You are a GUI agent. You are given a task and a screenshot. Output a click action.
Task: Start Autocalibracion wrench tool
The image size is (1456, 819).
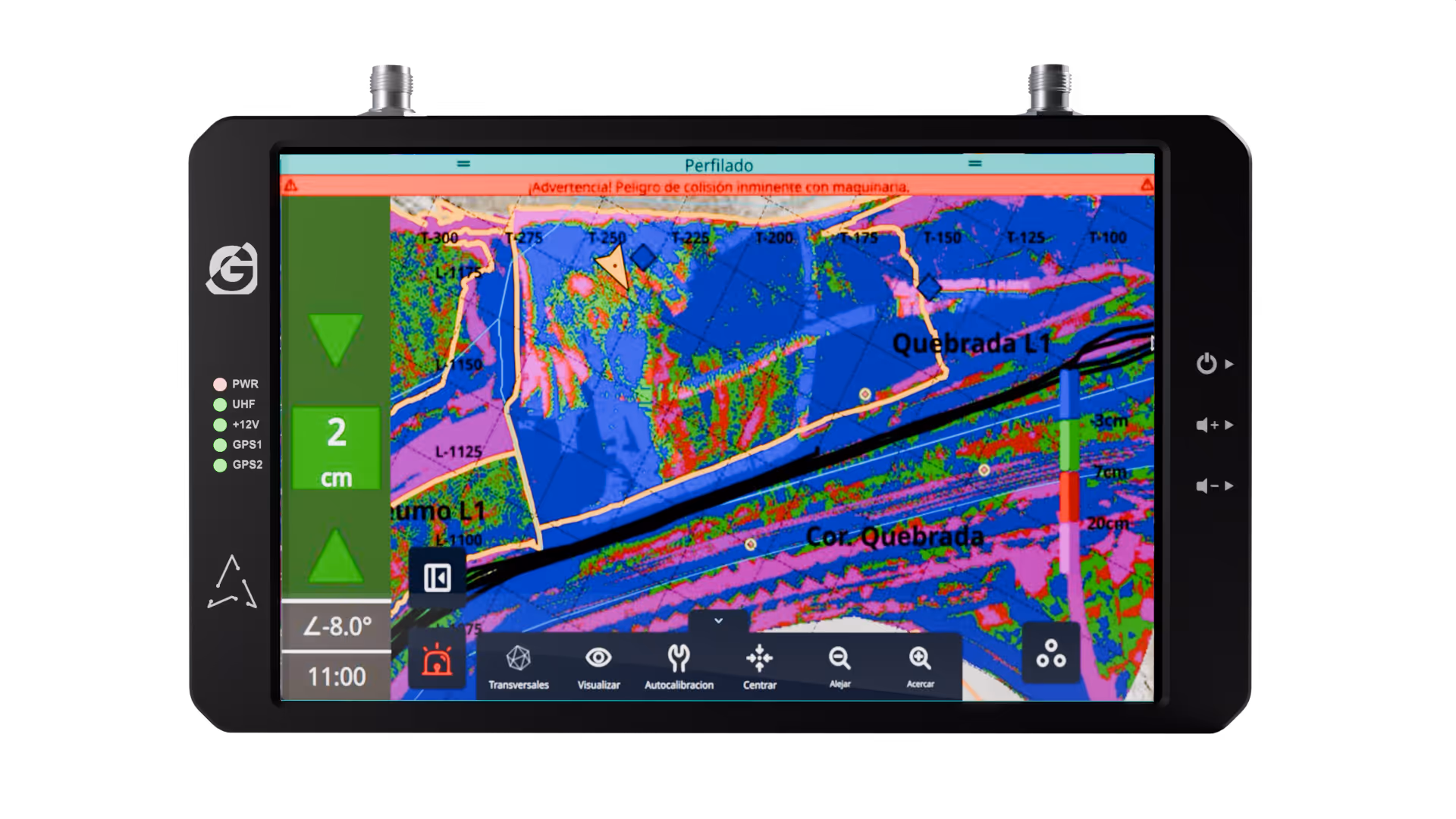point(679,667)
